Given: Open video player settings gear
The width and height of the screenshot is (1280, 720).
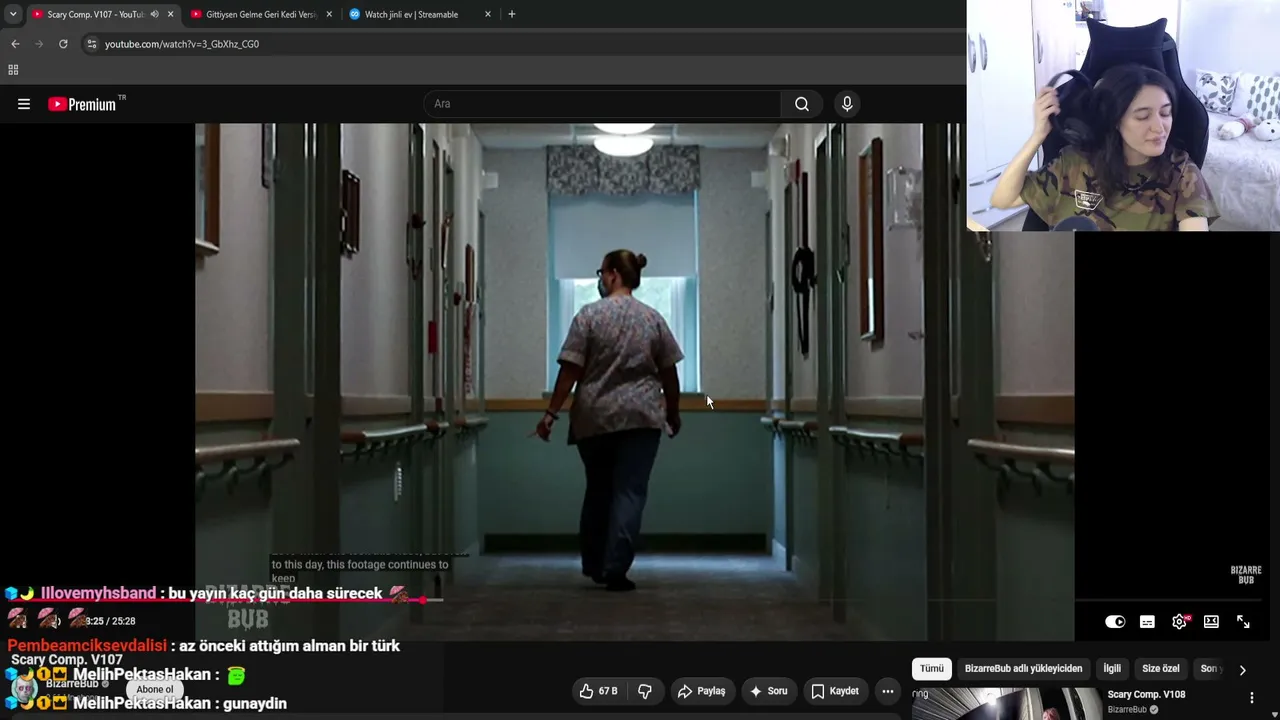Looking at the screenshot, I should (1180, 622).
